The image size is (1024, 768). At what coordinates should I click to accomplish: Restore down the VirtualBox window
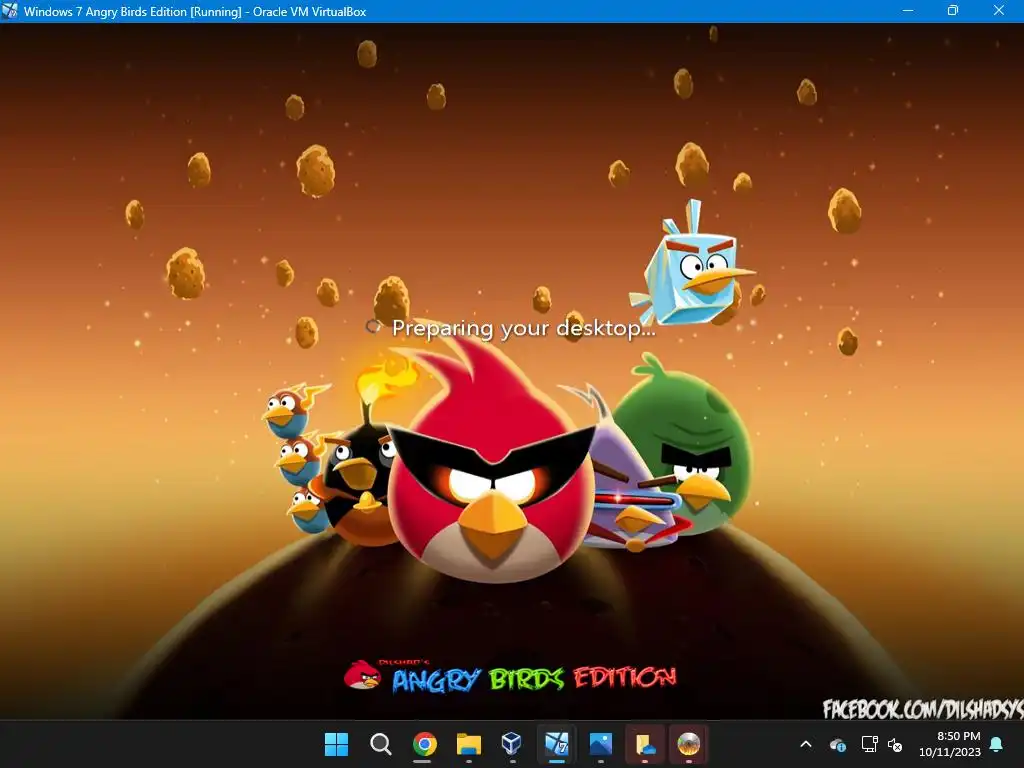pyautogui.click(x=953, y=11)
